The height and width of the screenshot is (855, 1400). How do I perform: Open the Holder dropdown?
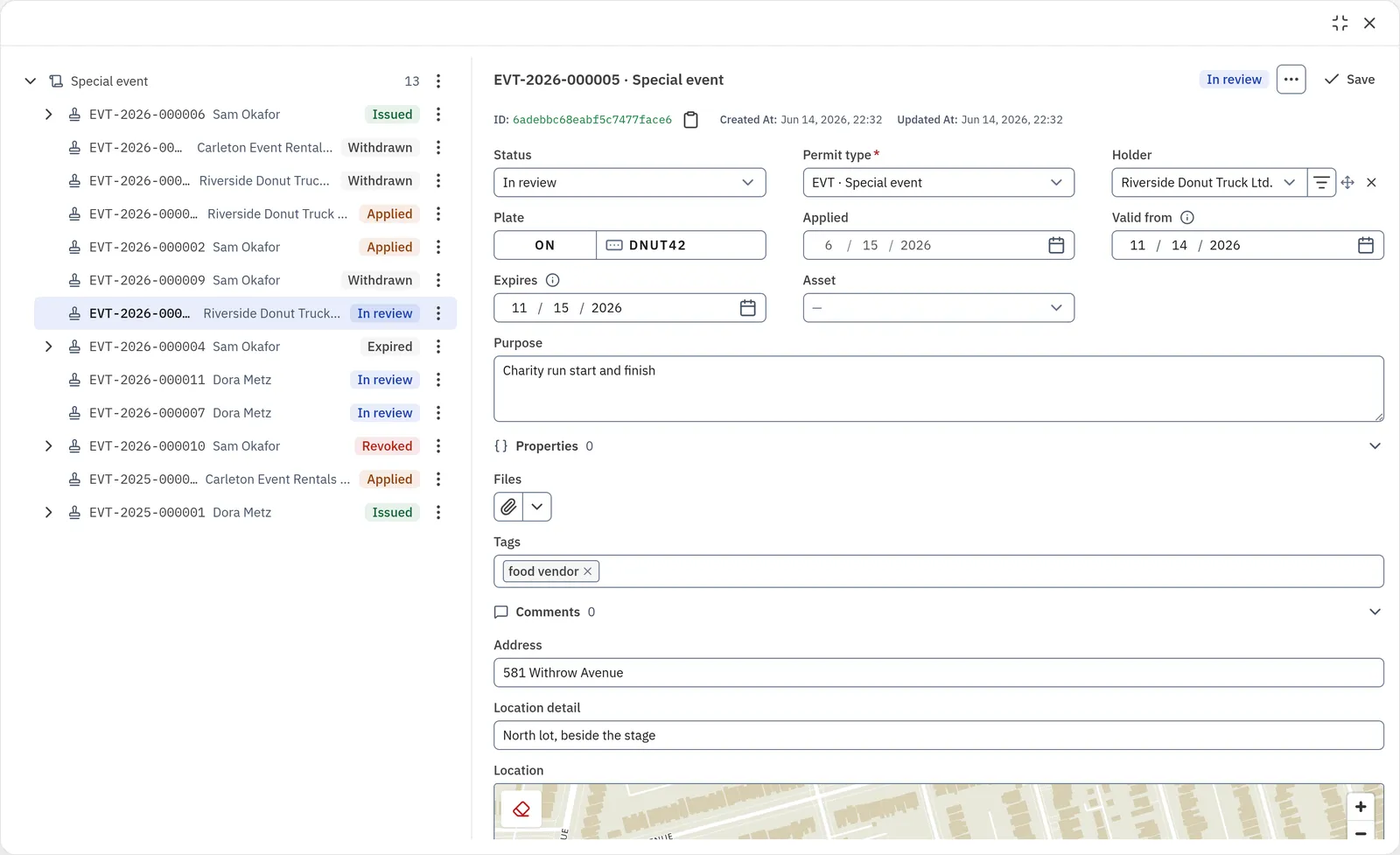coord(1209,183)
